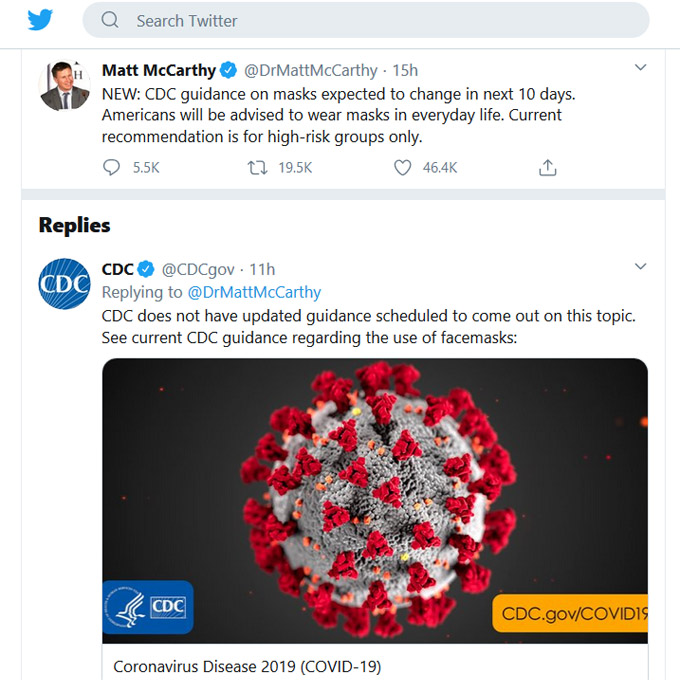Open Matt McCarthy's profile picture

coord(65,85)
